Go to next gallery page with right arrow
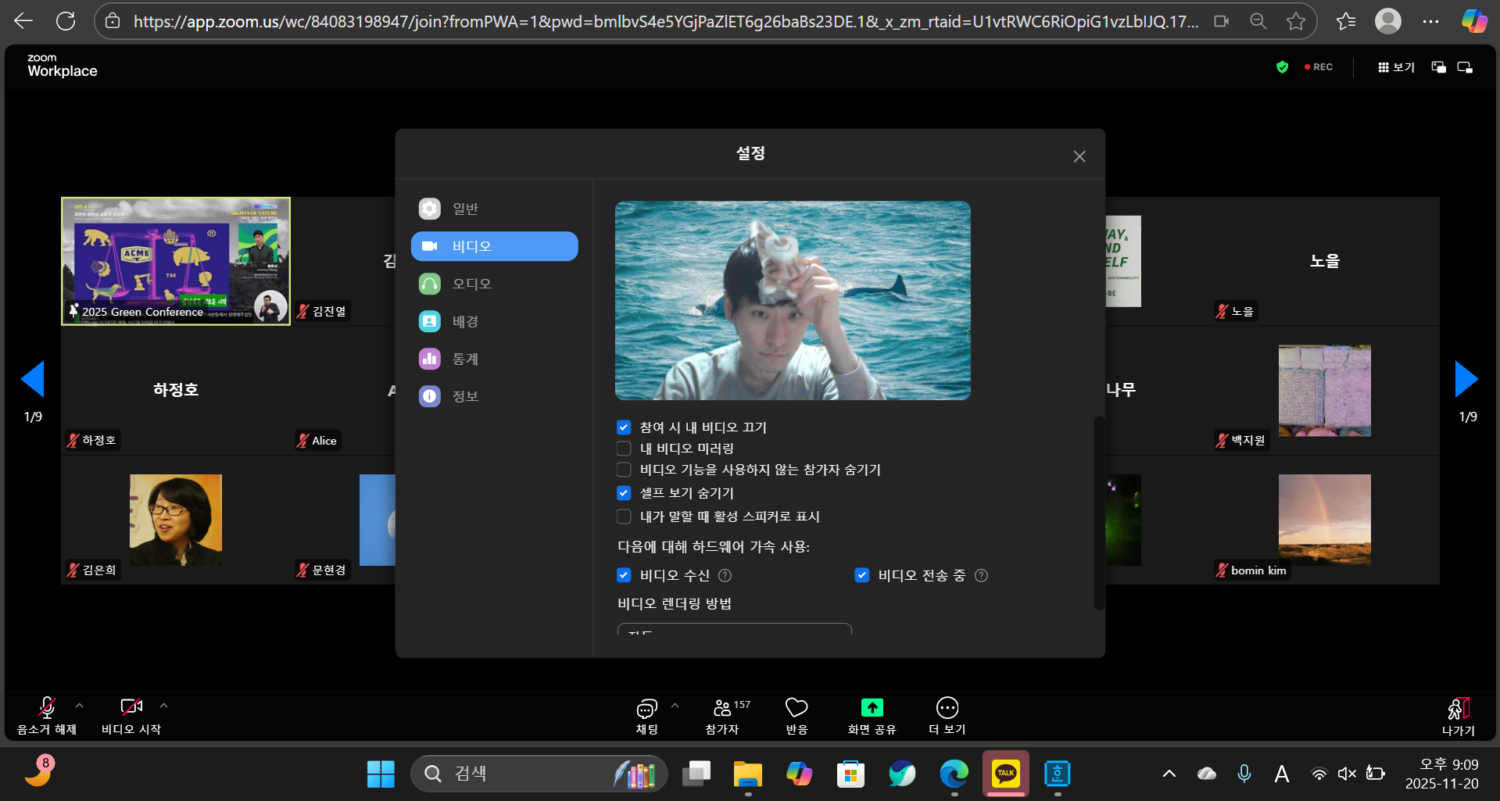 [x=1466, y=379]
